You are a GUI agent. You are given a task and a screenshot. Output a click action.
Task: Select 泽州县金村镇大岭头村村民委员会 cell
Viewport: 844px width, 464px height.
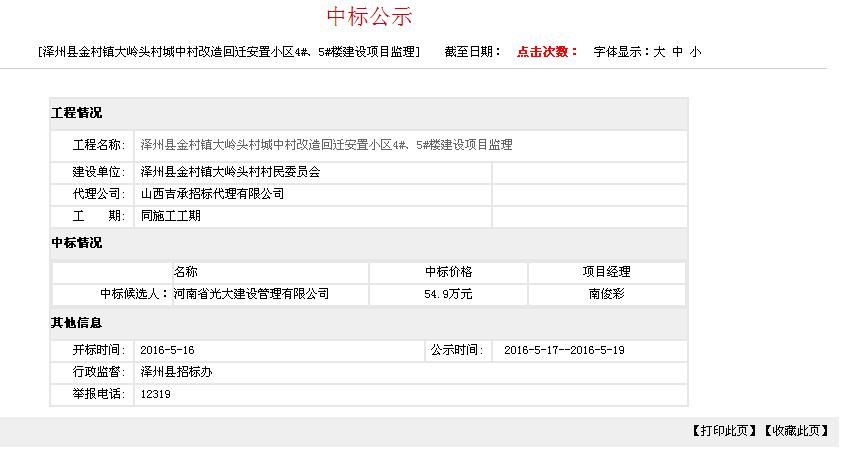[230, 172]
